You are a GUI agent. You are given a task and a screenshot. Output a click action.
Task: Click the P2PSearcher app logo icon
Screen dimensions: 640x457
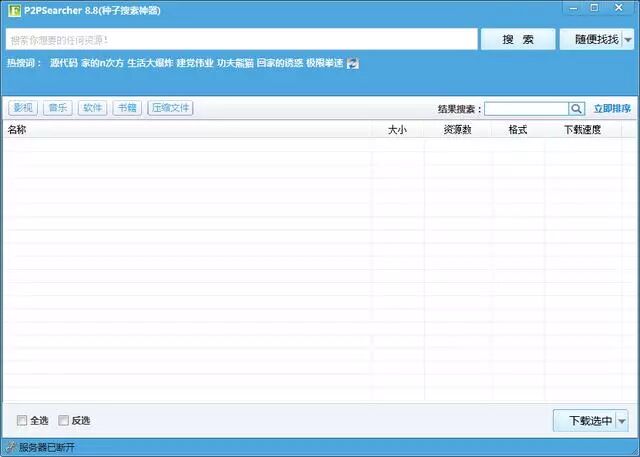click(x=14, y=10)
